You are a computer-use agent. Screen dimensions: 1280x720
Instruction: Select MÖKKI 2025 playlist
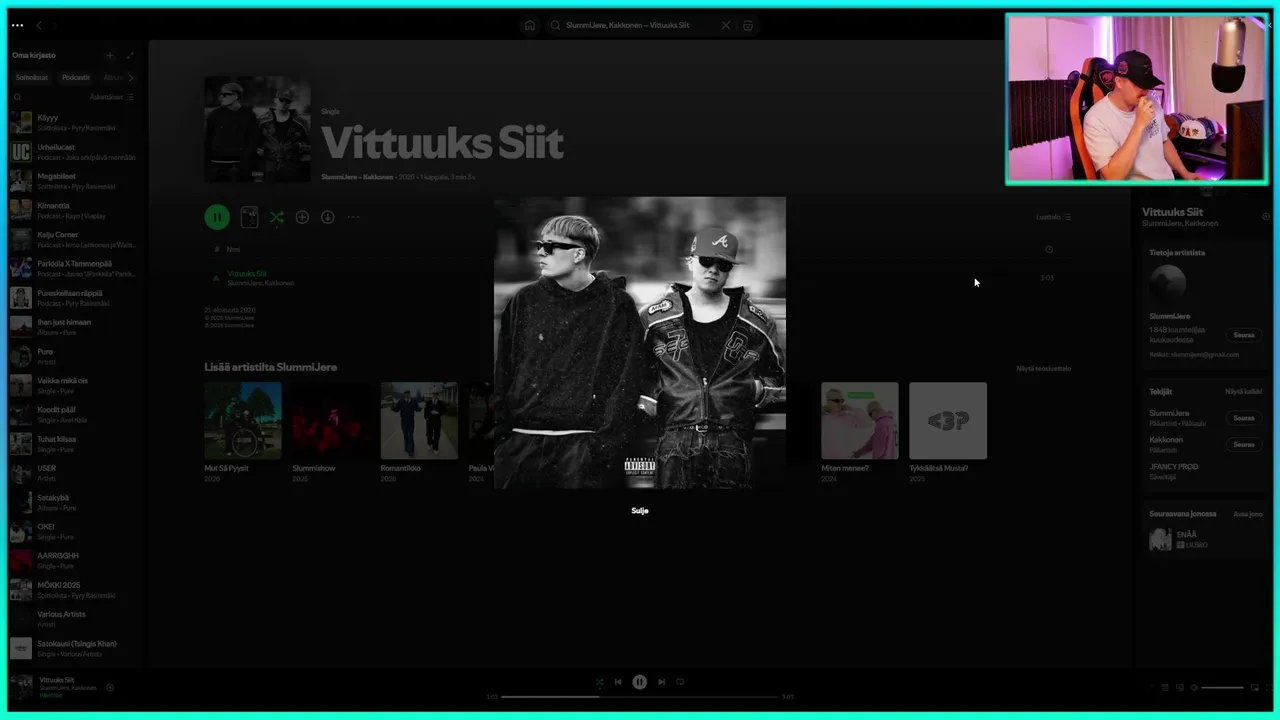pos(74,588)
